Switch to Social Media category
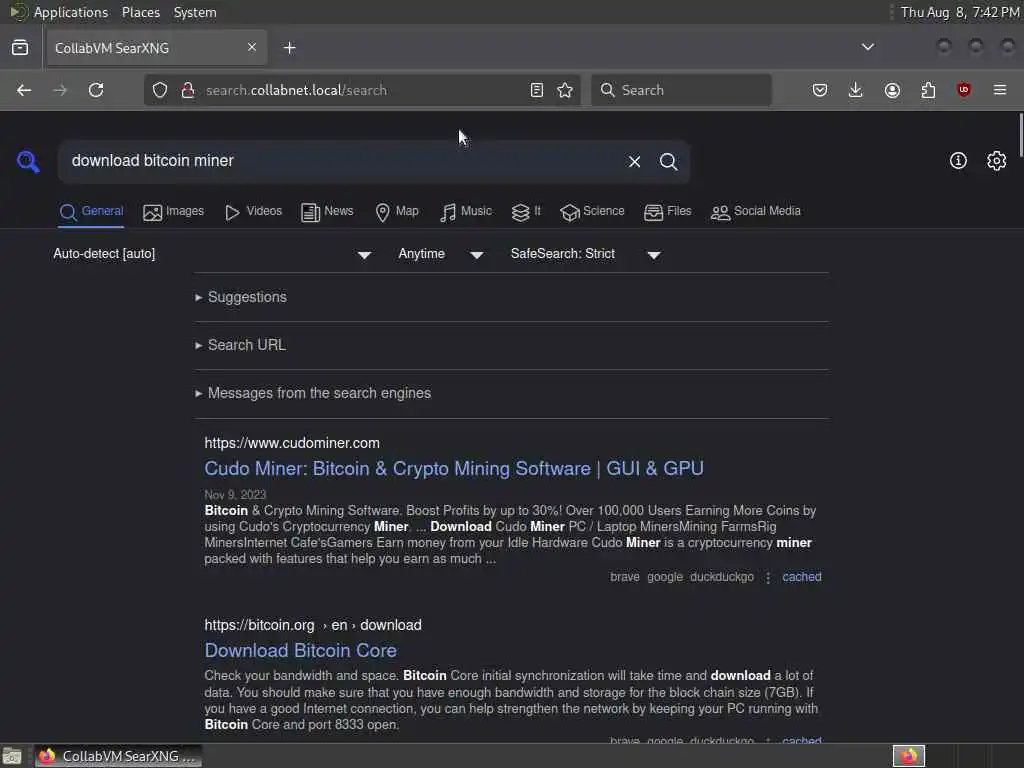This screenshot has height=768, width=1024. click(756, 212)
